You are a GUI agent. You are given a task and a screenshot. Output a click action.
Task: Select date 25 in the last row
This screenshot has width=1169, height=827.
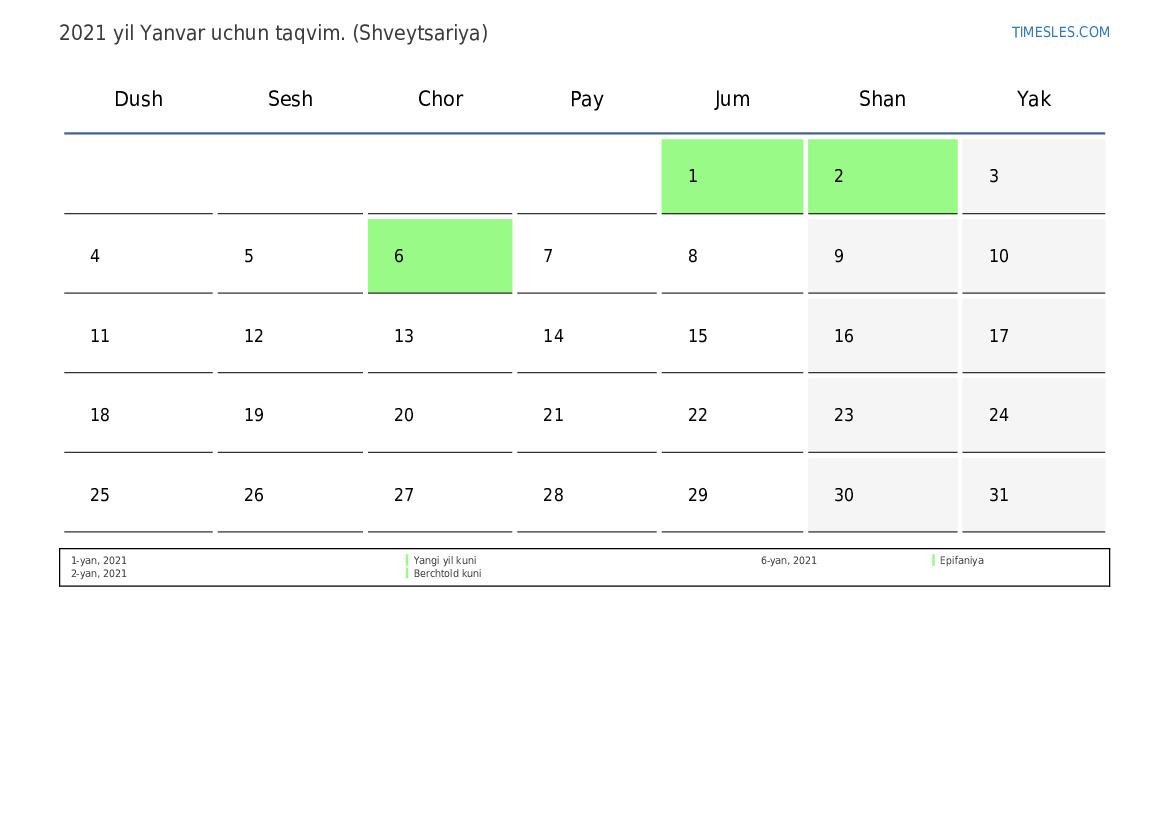[x=138, y=495]
